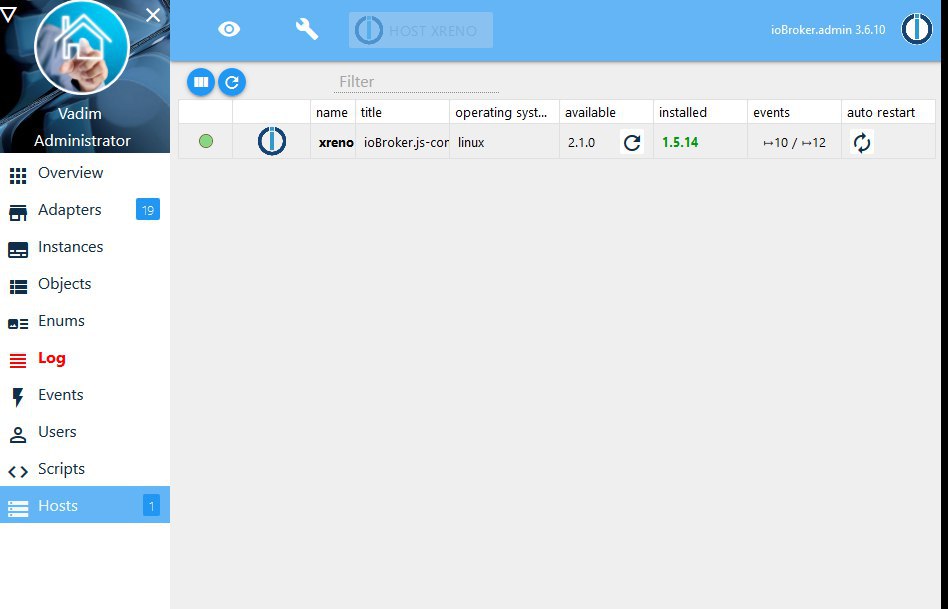Select Hosts in the sidebar

[85, 504]
